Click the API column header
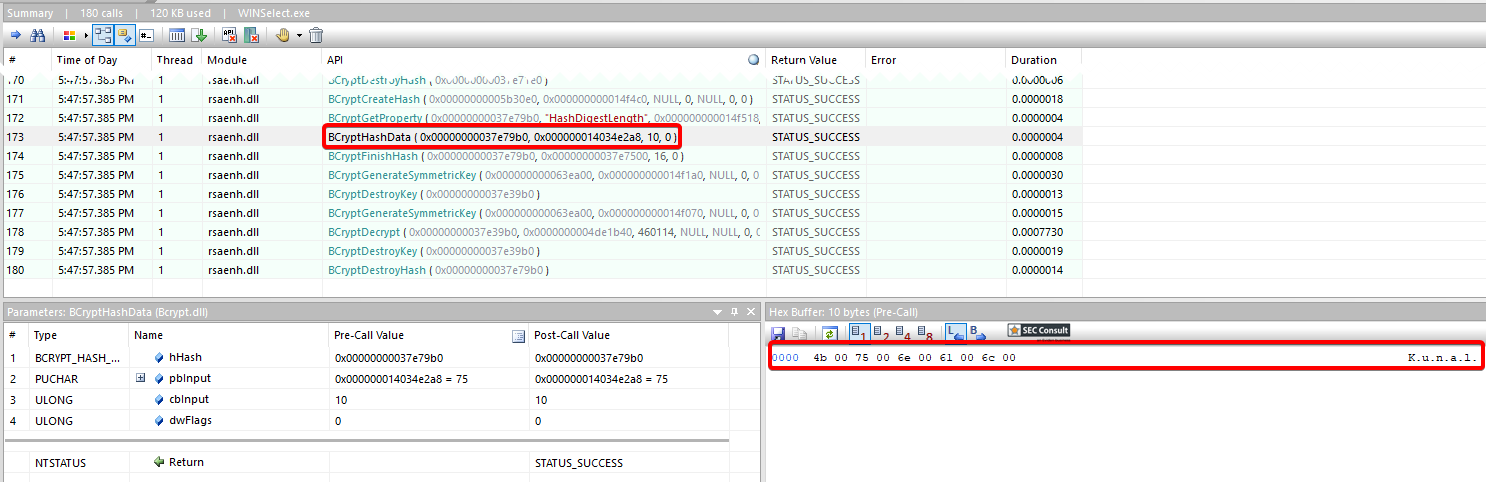 336,61
